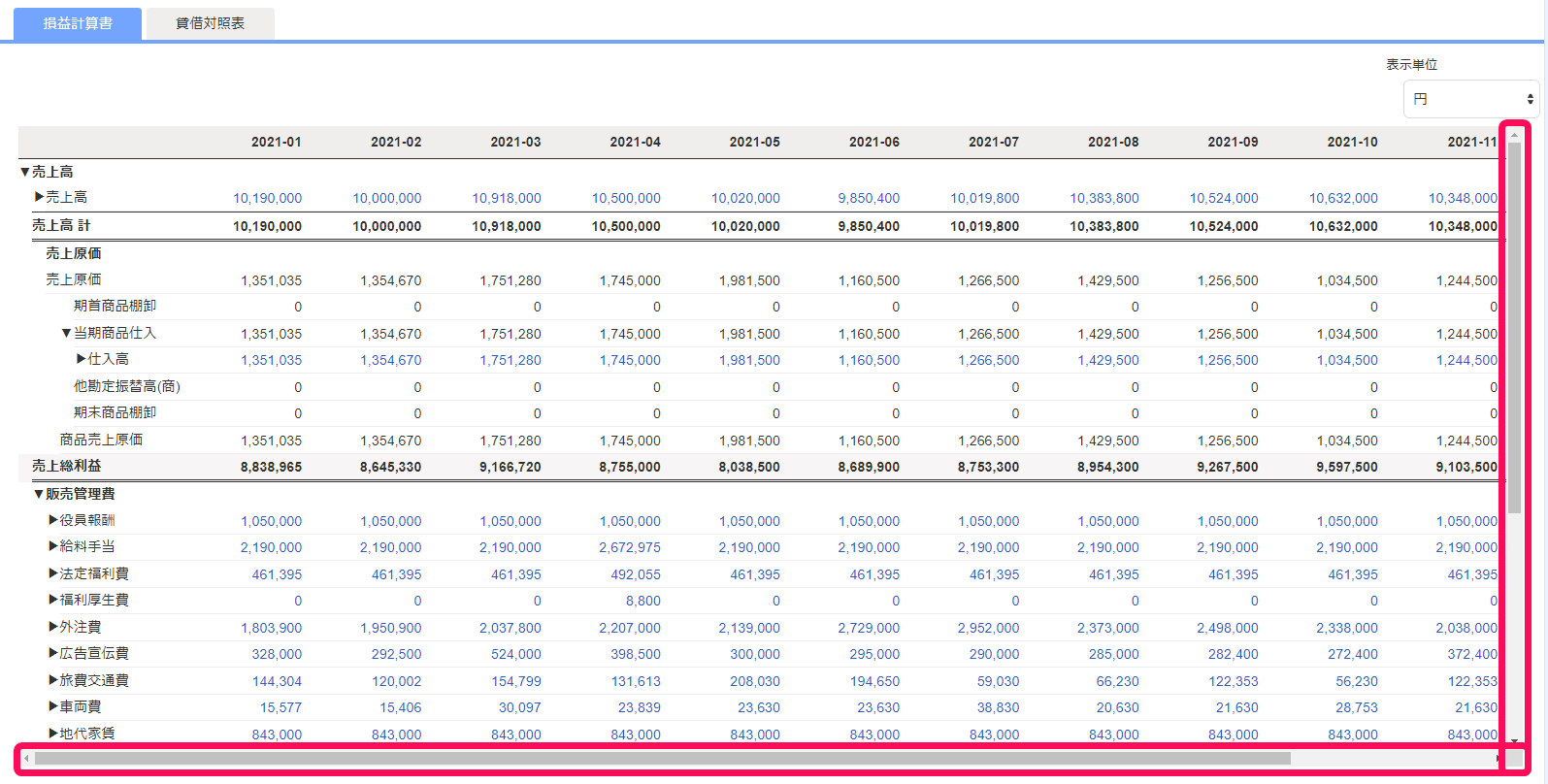Expand the 旅費交通費 row
The height and width of the screenshot is (784, 1548).
(x=53, y=680)
